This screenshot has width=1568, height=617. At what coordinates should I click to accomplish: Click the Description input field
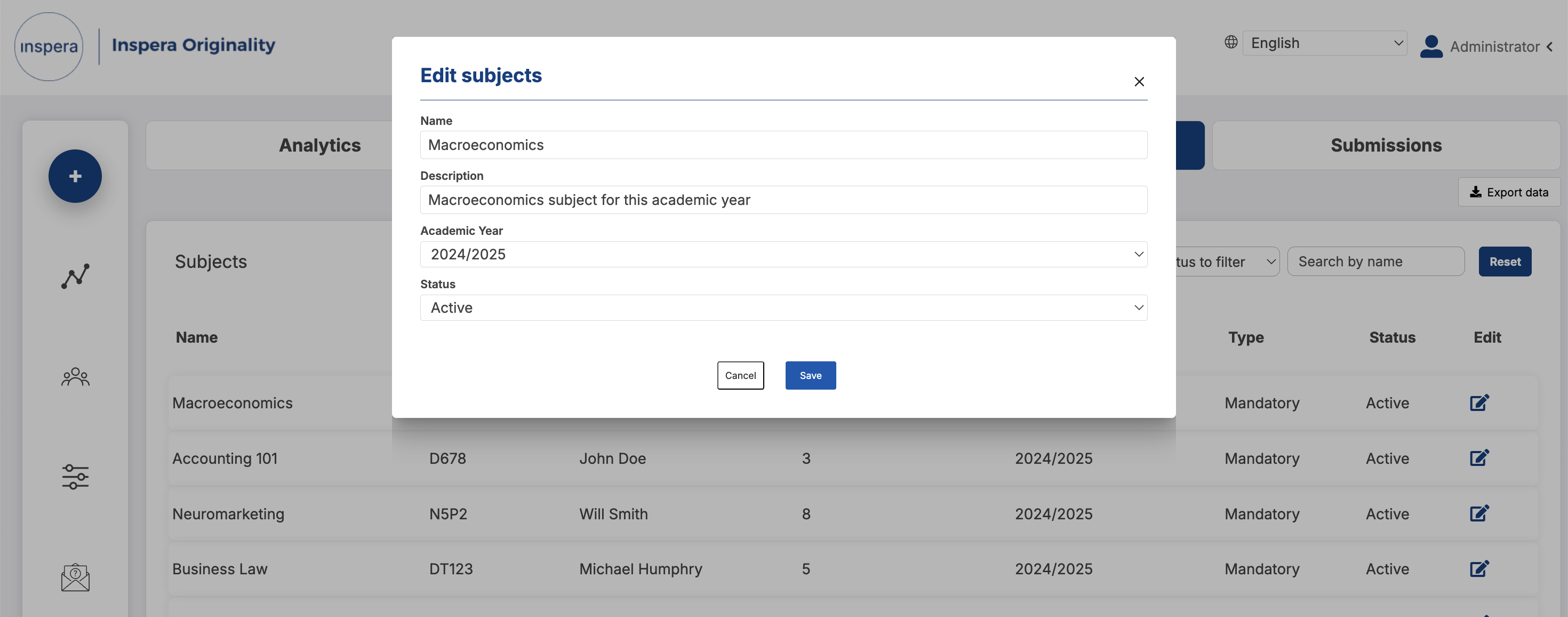pos(783,200)
